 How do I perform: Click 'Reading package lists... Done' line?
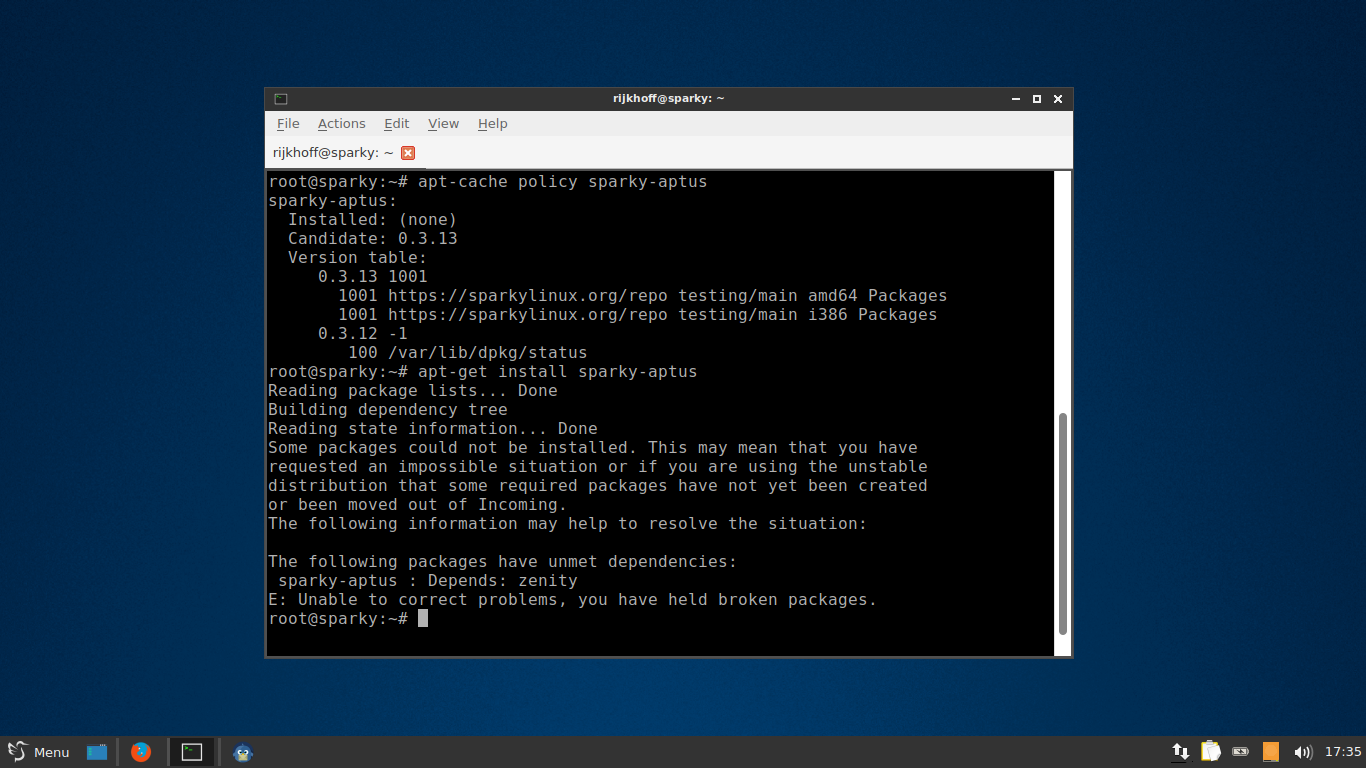(412, 391)
